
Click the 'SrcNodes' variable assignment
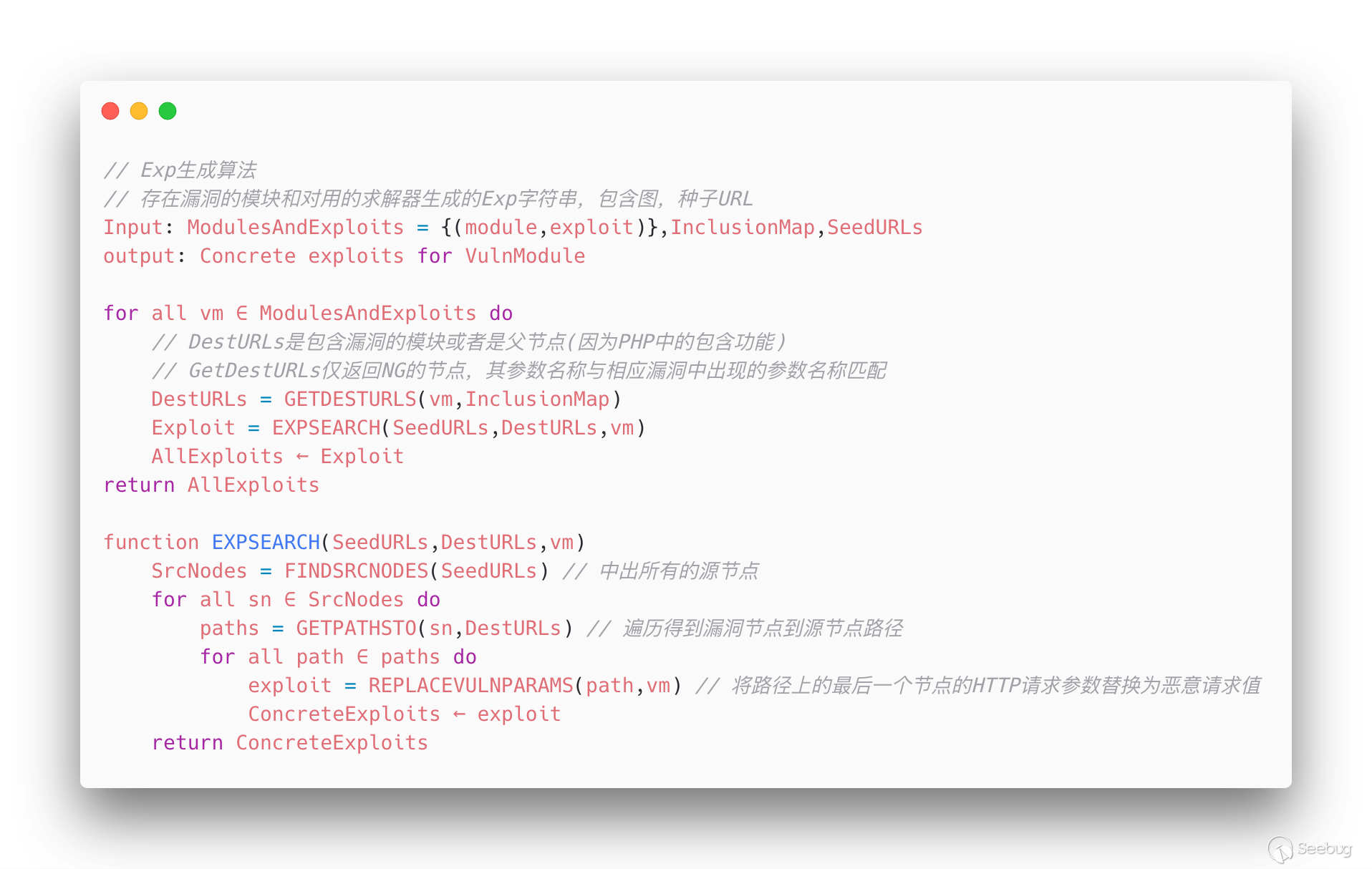point(199,571)
